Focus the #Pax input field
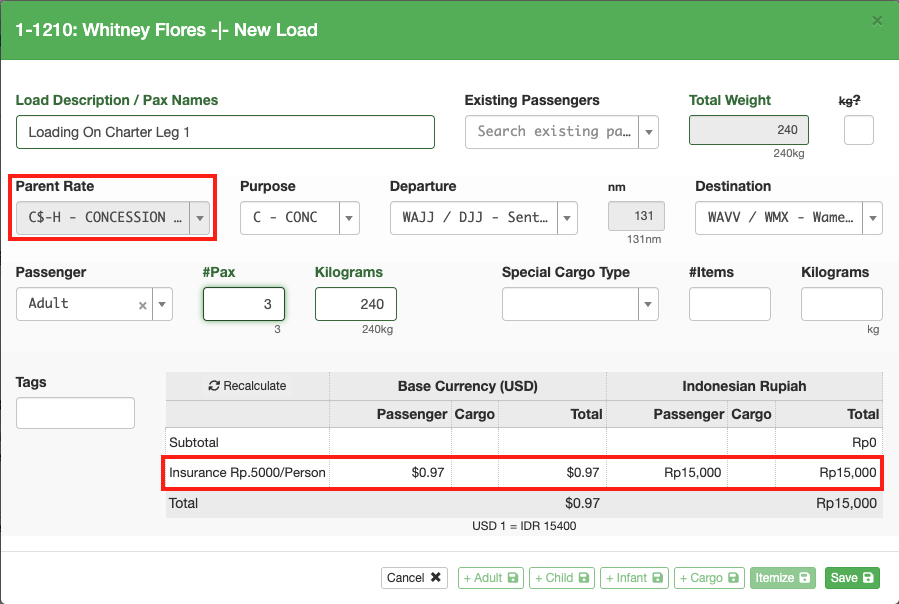899x604 pixels. click(x=244, y=304)
